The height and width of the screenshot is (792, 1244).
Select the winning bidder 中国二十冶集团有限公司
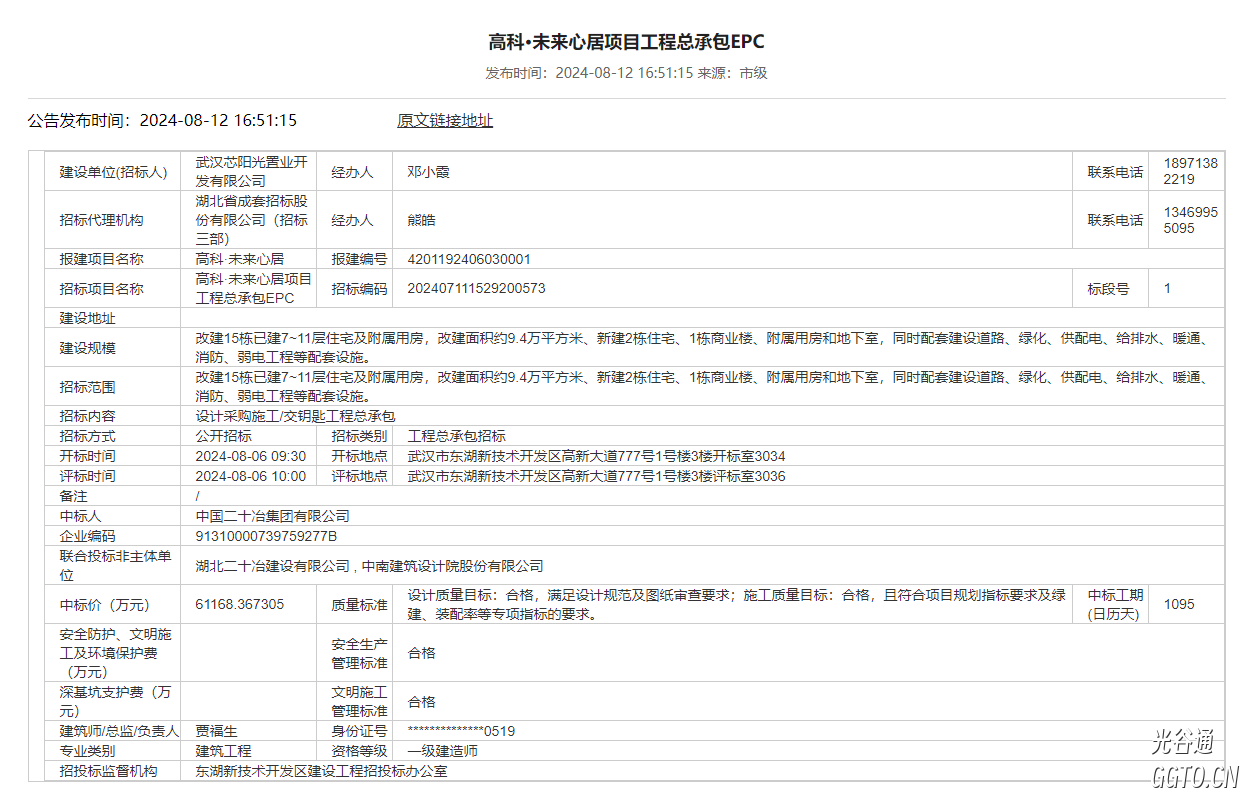click(x=272, y=516)
